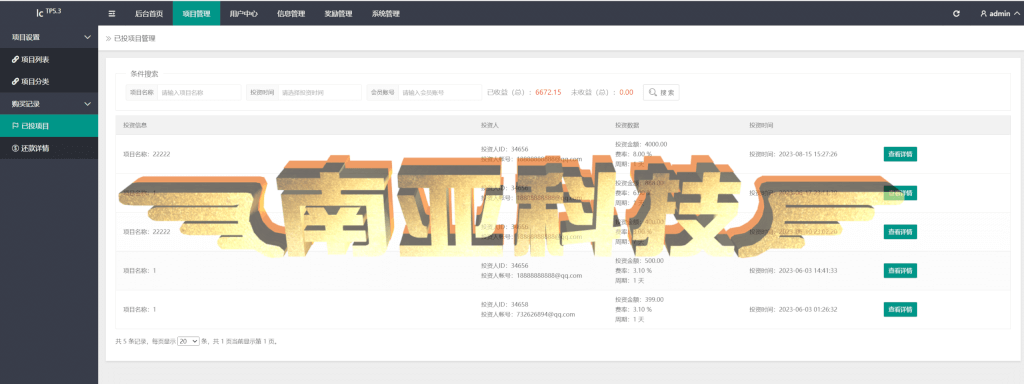Open 项目分类 in sidebar
1024x384 pixels.
49,82
